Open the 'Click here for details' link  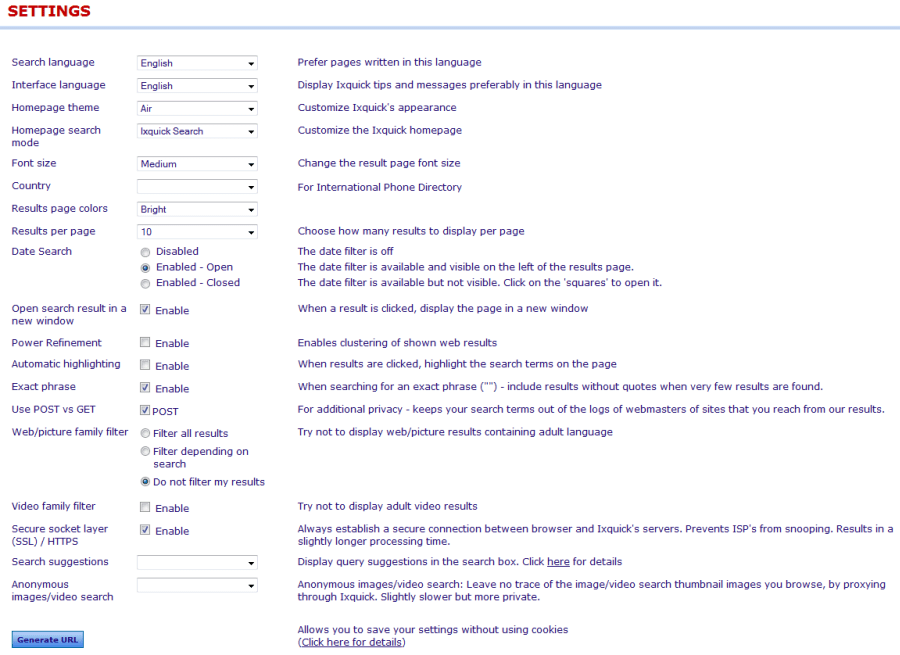351,642
